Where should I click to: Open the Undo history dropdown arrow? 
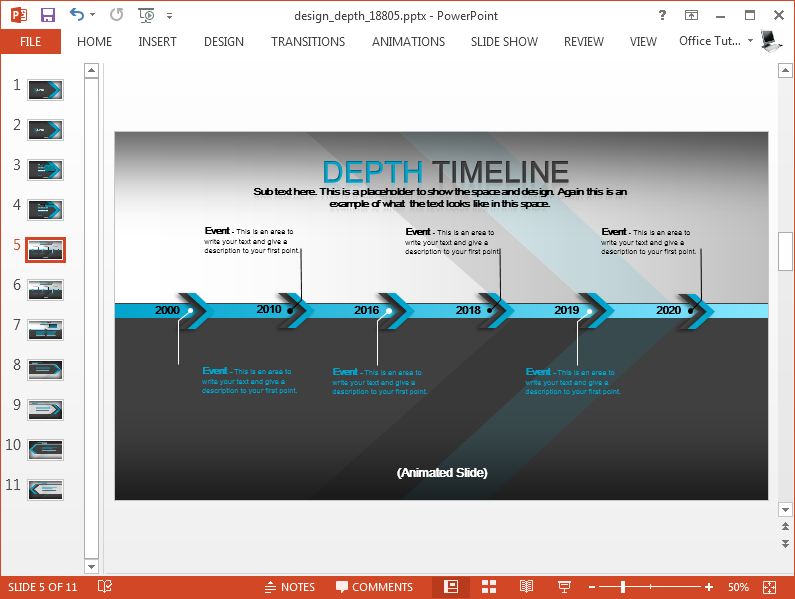(x=92, y=15)
